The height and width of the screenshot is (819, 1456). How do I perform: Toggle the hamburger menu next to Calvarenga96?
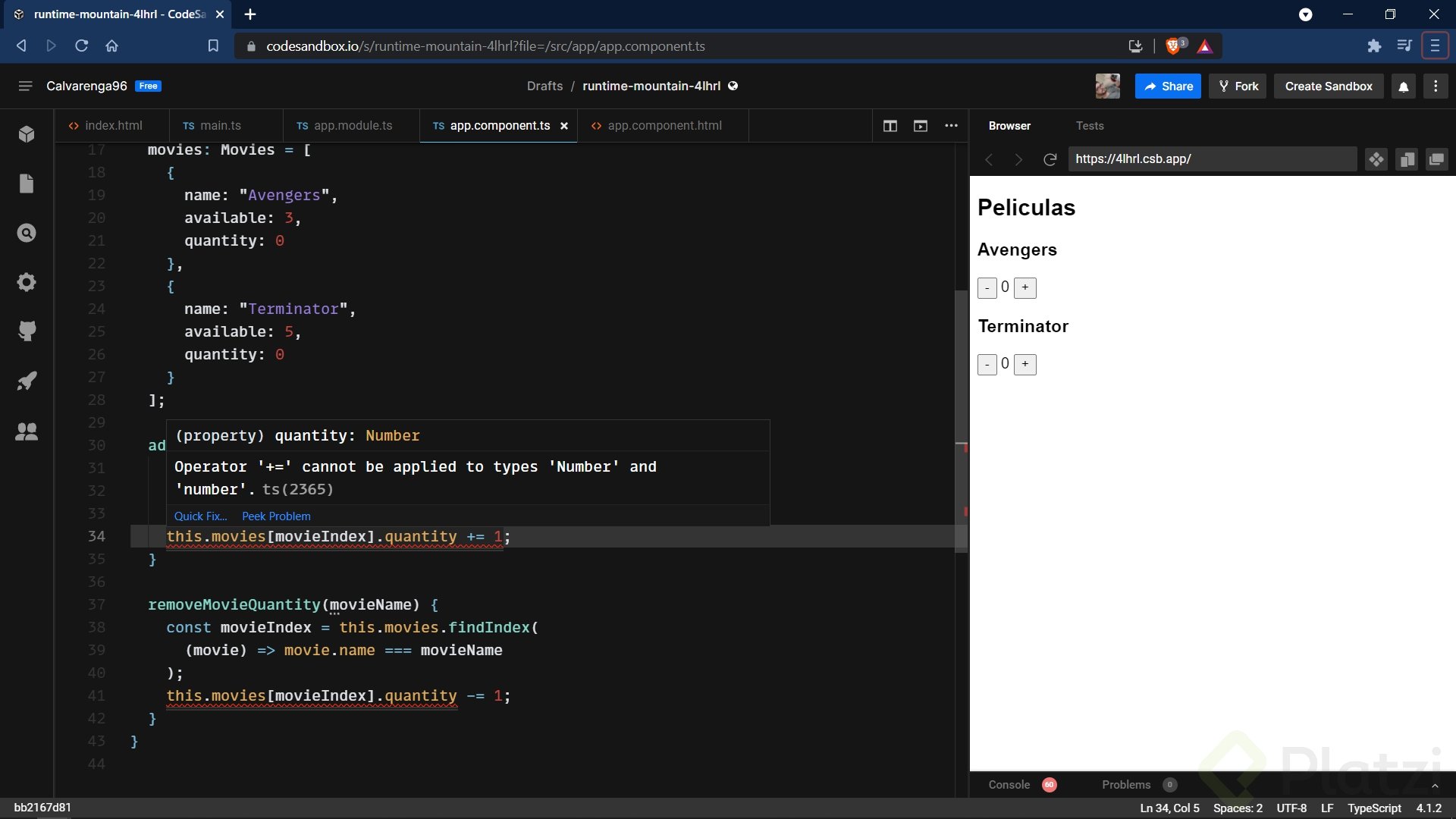pos(25,86)
